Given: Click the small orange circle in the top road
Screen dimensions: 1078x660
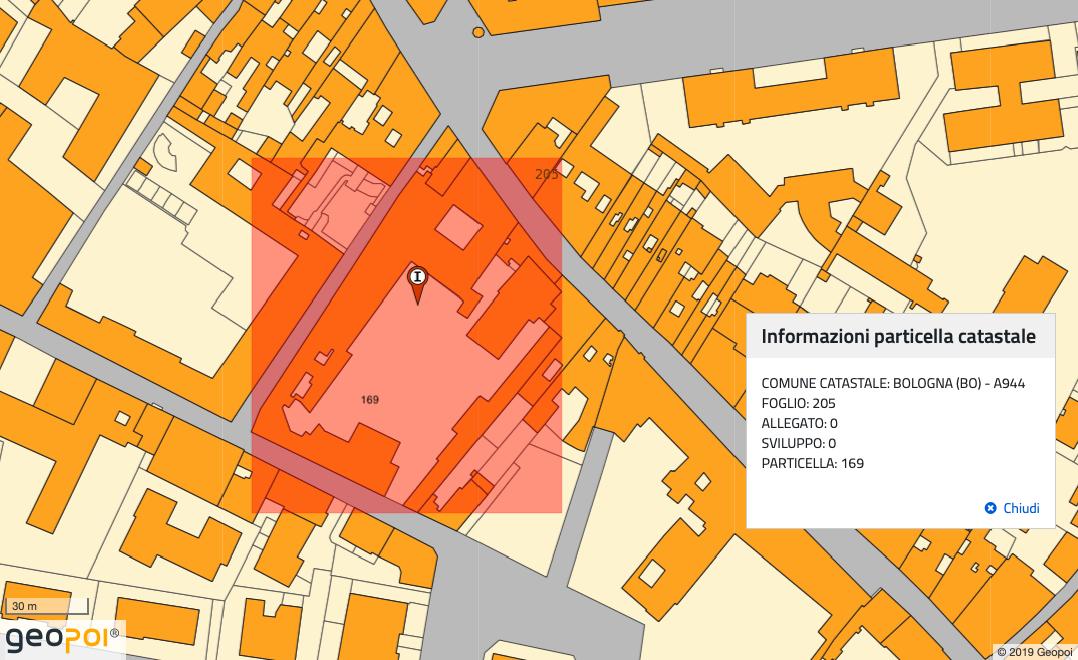Looking at the screenshot, I should click(x=478, y=32).
